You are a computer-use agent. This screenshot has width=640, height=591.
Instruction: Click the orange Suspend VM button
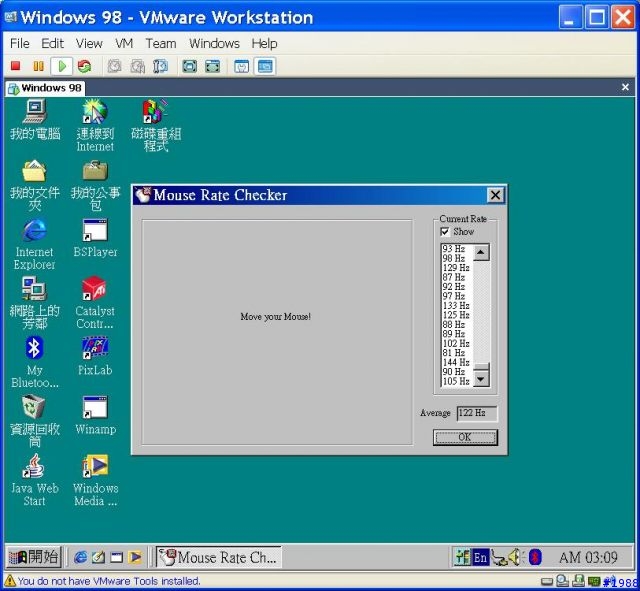tap(38, 66)
